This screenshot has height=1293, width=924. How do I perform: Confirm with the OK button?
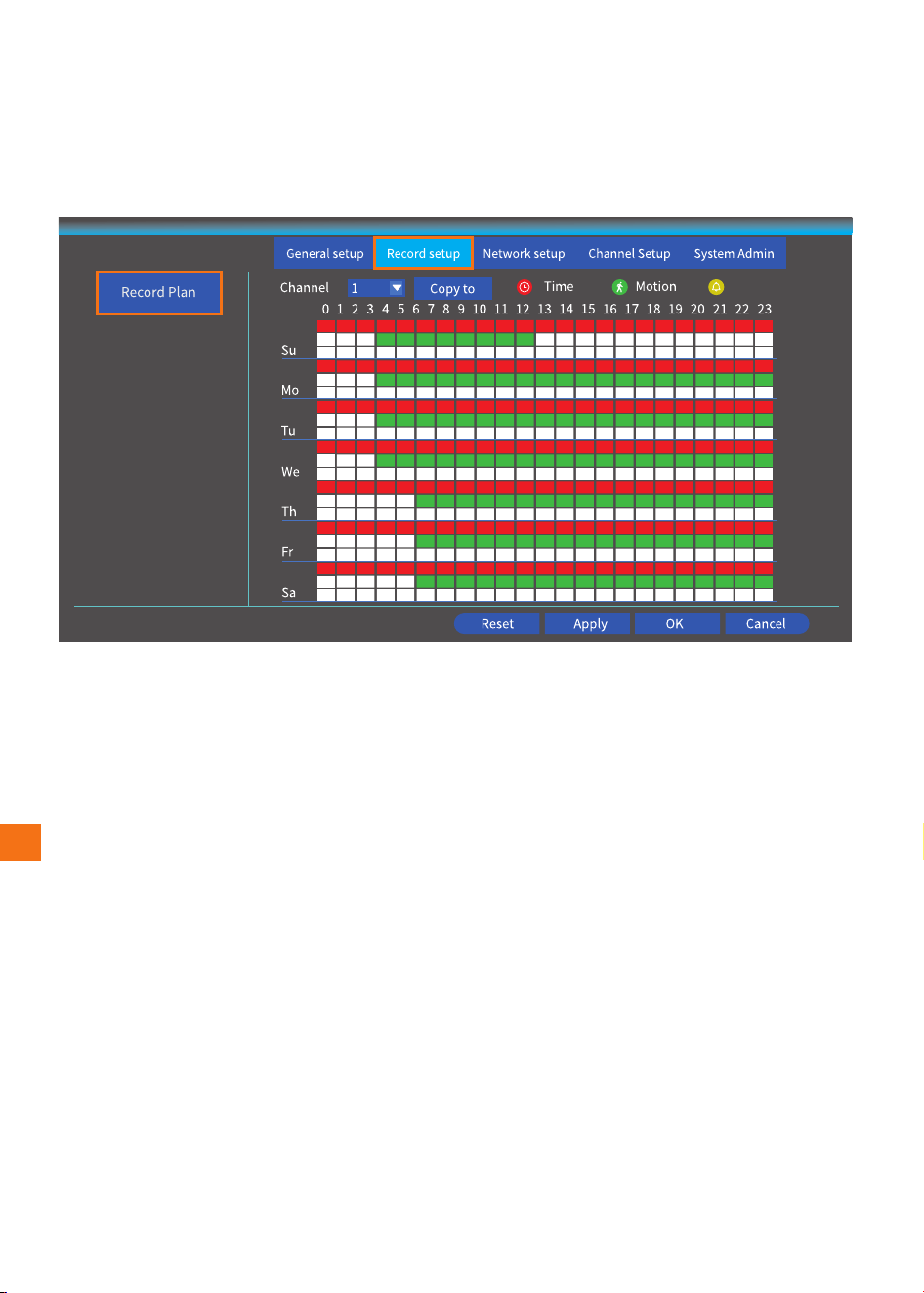pos(675,623)
